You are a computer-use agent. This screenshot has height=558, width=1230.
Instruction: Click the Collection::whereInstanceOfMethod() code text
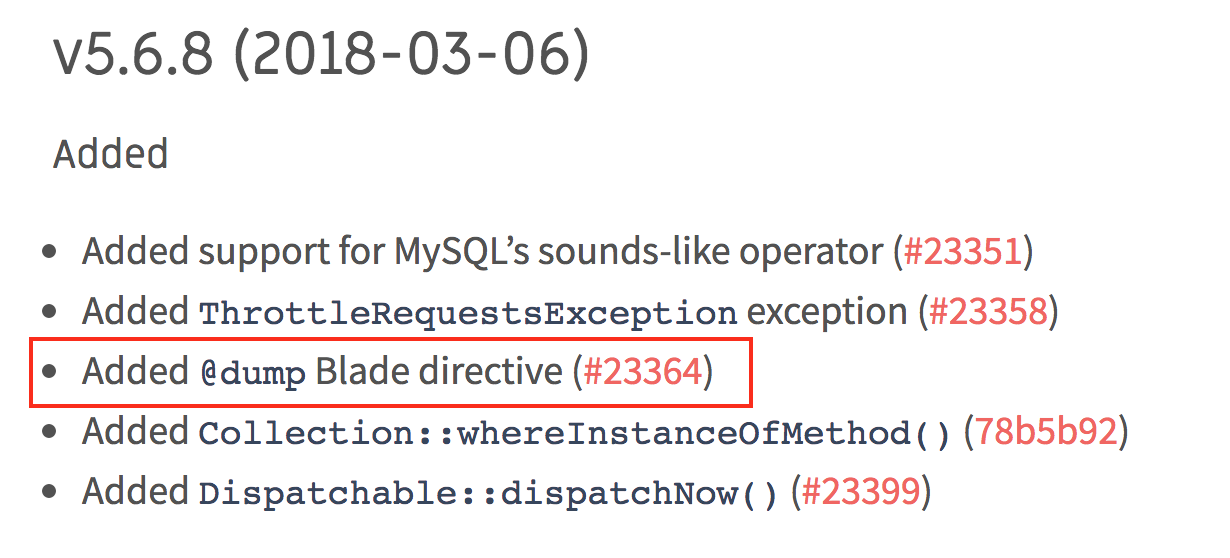(575, 434)
